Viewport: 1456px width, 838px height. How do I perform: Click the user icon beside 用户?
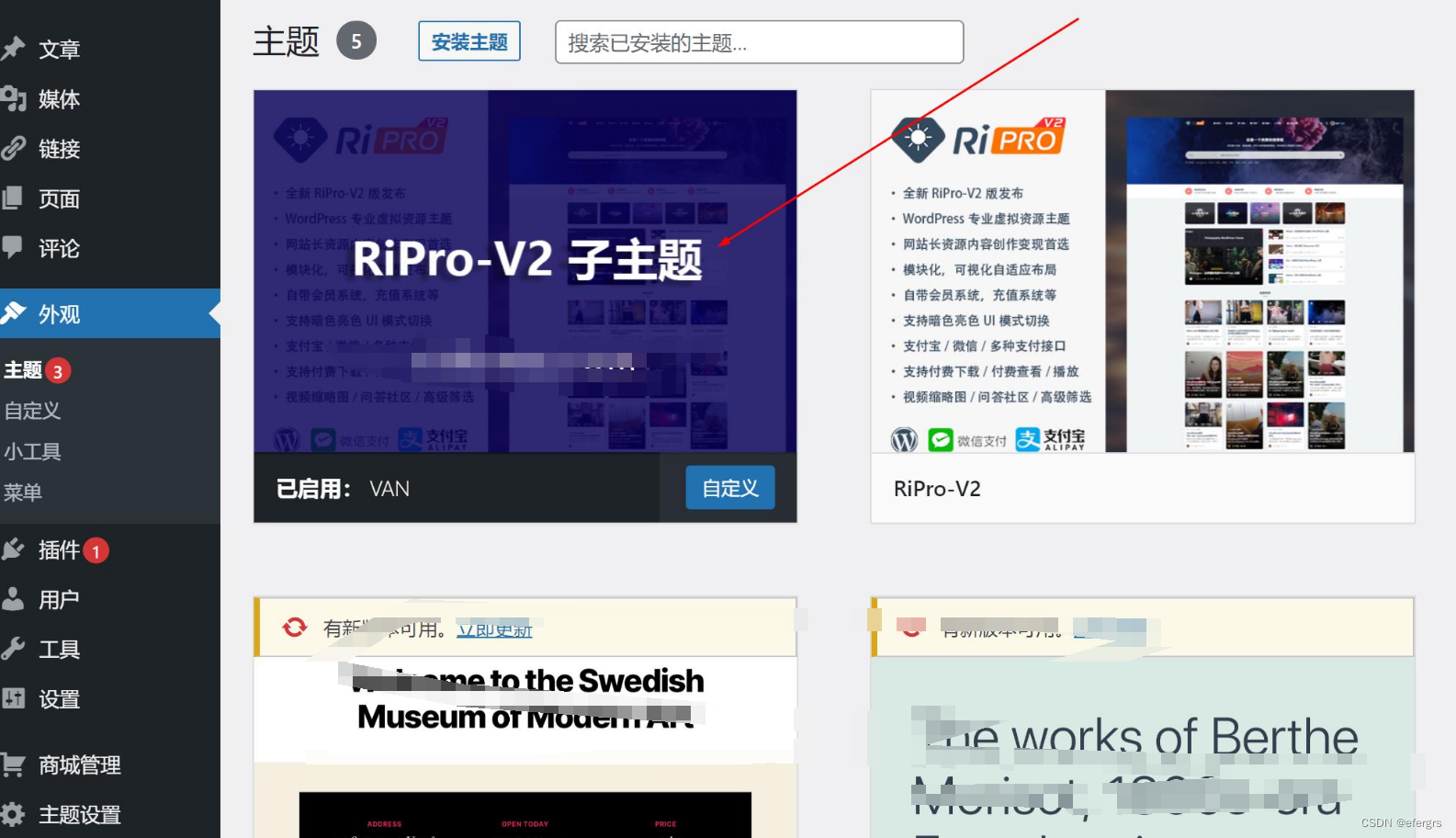tap(13, 599)
